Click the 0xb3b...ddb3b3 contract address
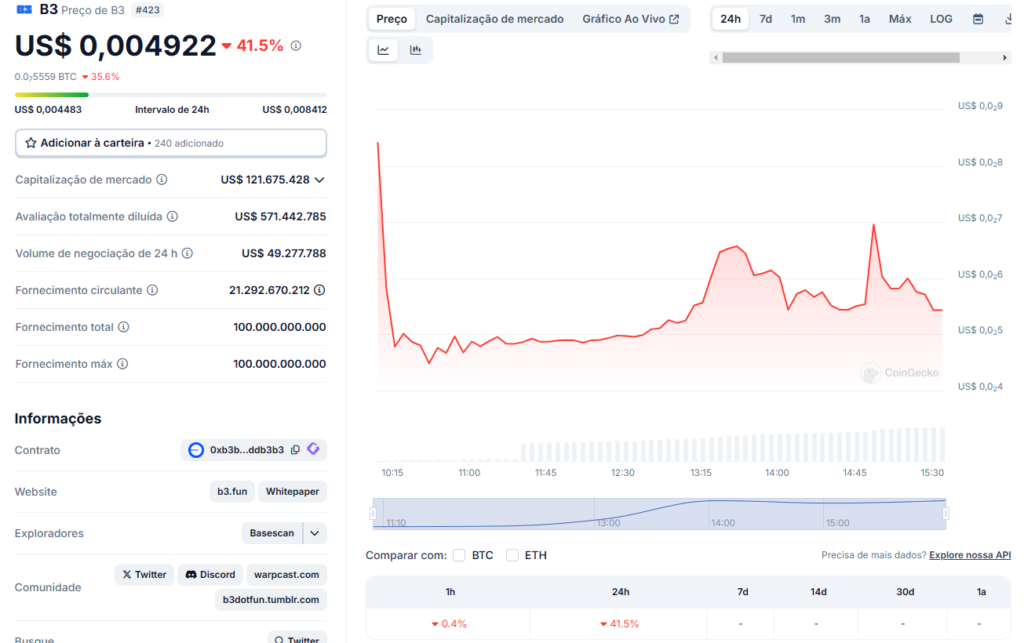This screenshot has height=643, width=1024. pyautogui.click(x=247, y=450)
